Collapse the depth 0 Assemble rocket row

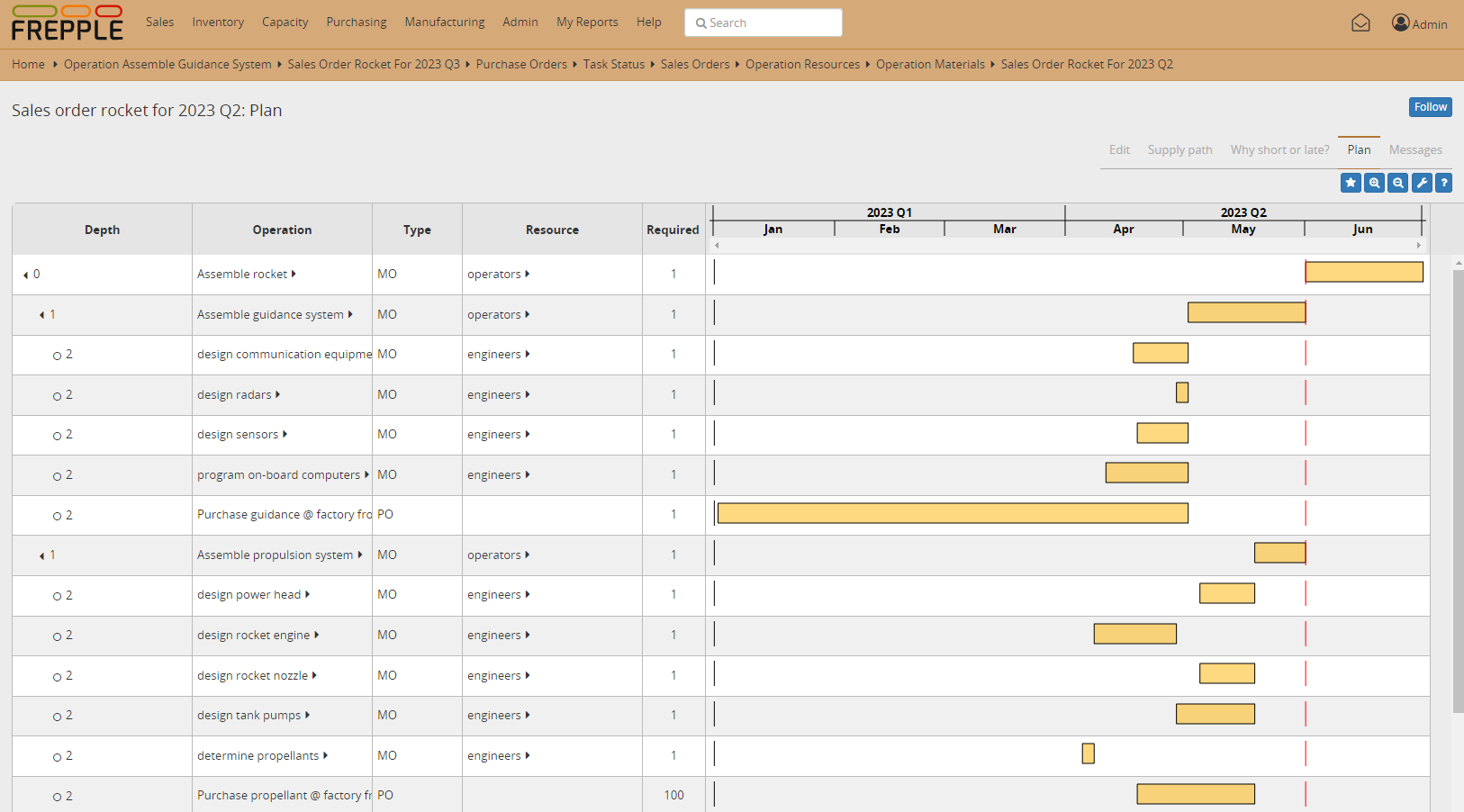click(25, 275)
